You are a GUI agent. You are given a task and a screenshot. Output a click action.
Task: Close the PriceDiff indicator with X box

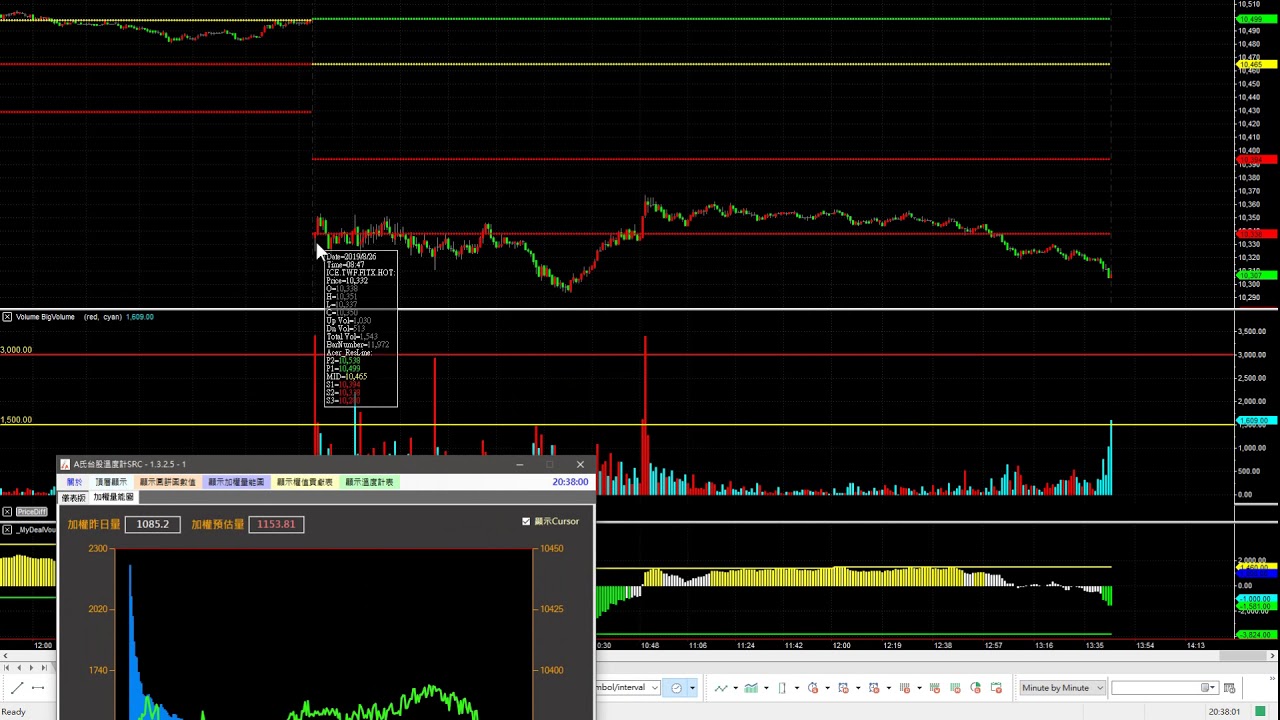tap(7, 512)
